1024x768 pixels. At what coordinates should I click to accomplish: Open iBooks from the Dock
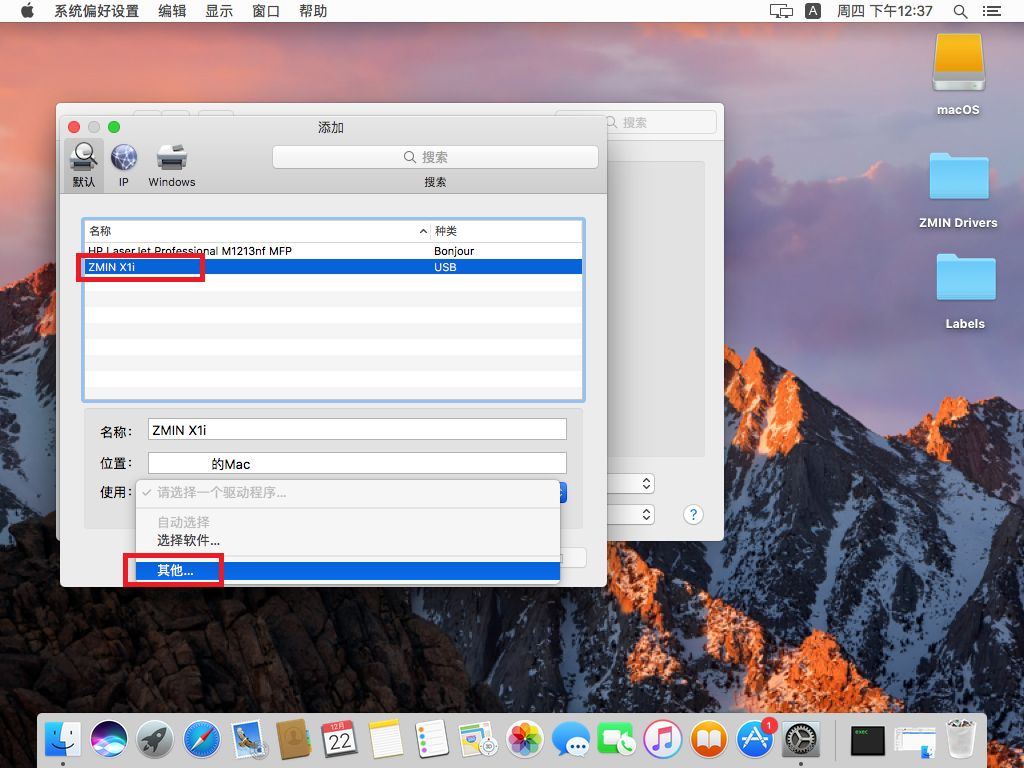coord(709,739)
